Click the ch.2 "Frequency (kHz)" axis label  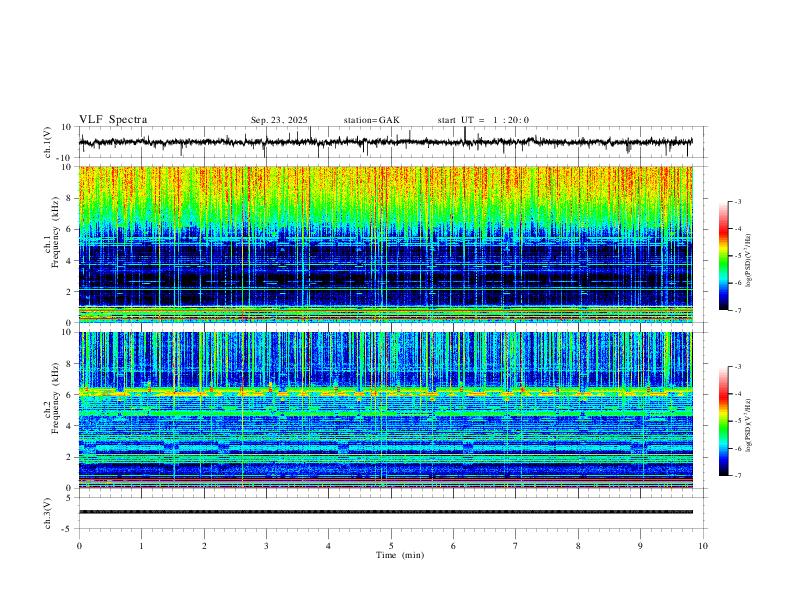point(55,399)
